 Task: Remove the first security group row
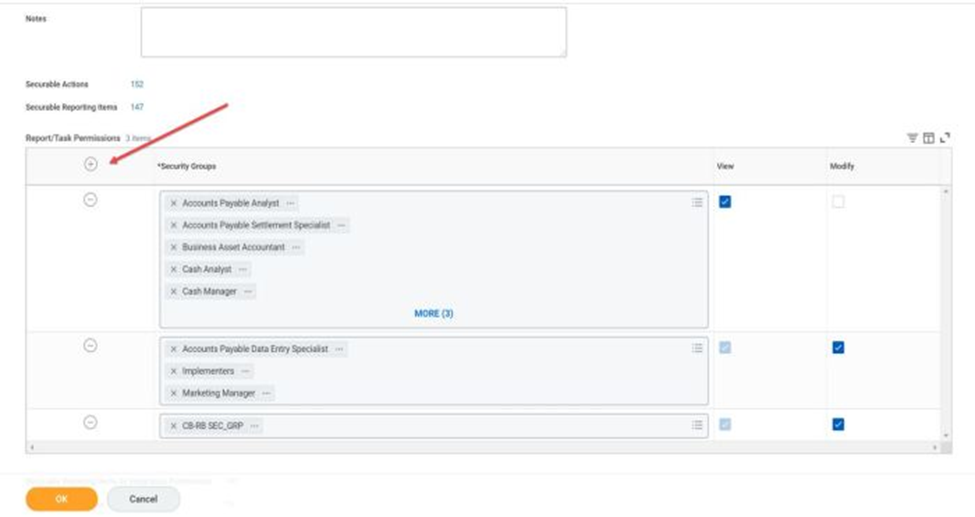click(90, 200)
